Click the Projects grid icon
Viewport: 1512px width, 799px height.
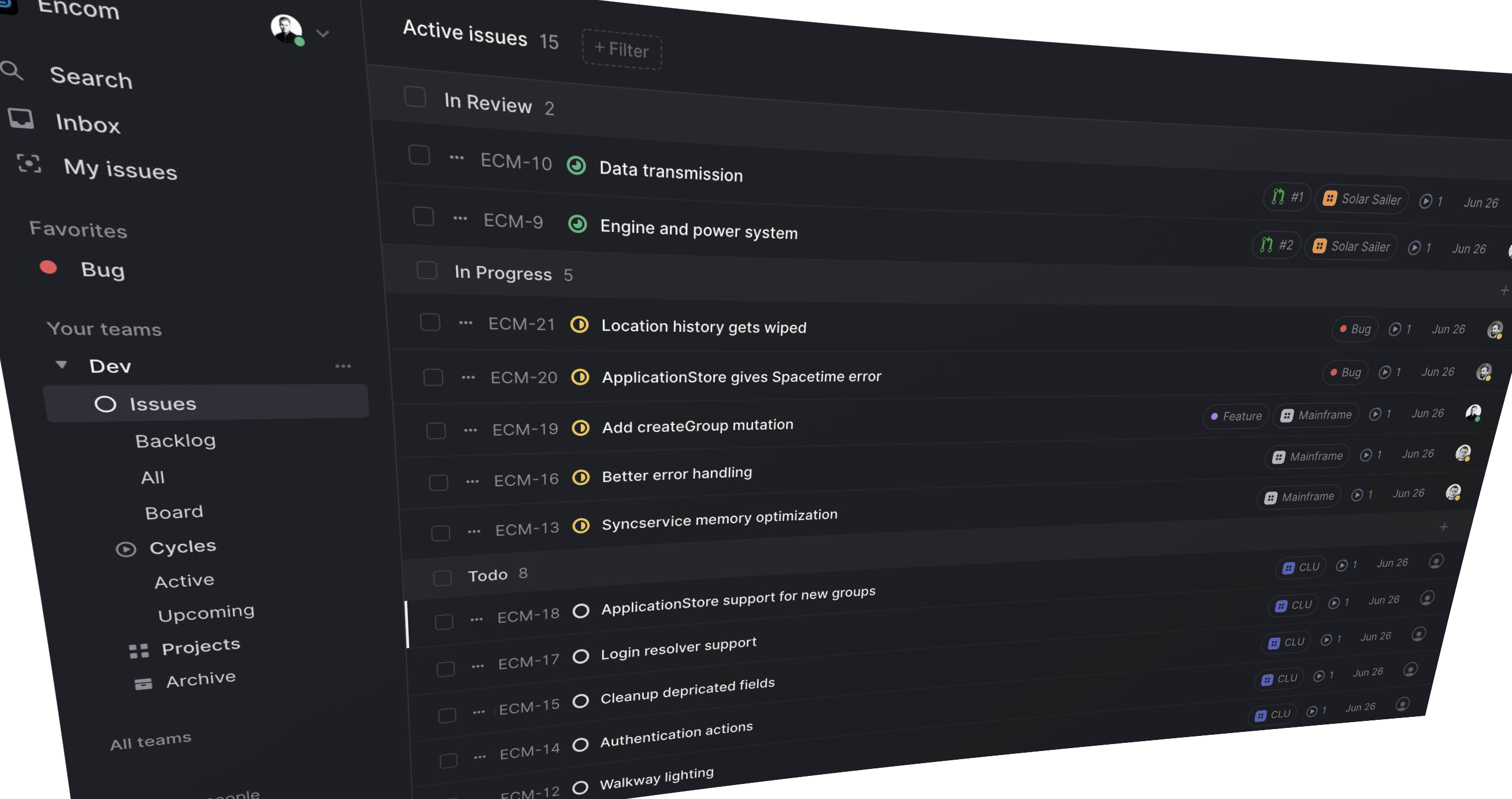coord(139,650)
